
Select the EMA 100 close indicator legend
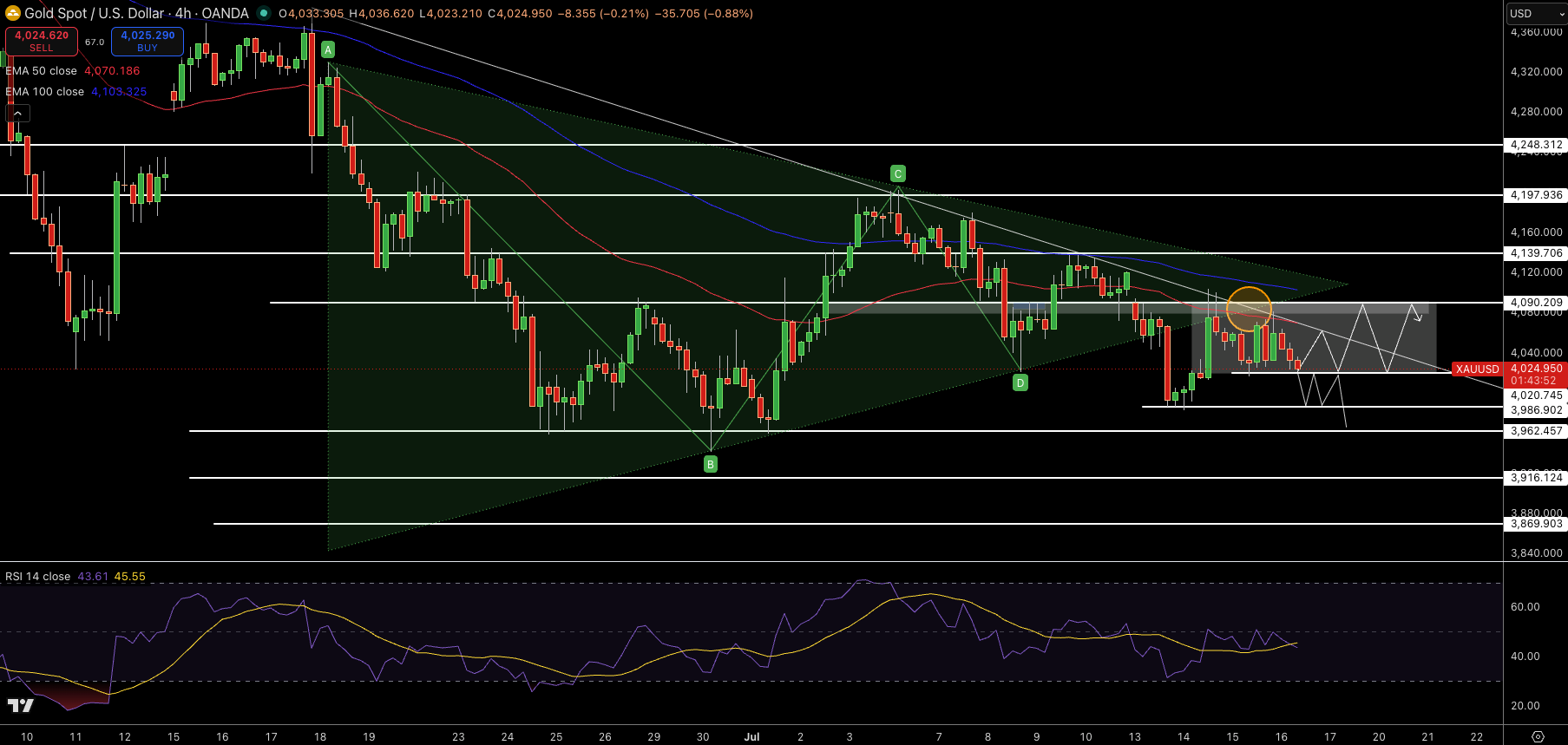[x=45, y=92]
